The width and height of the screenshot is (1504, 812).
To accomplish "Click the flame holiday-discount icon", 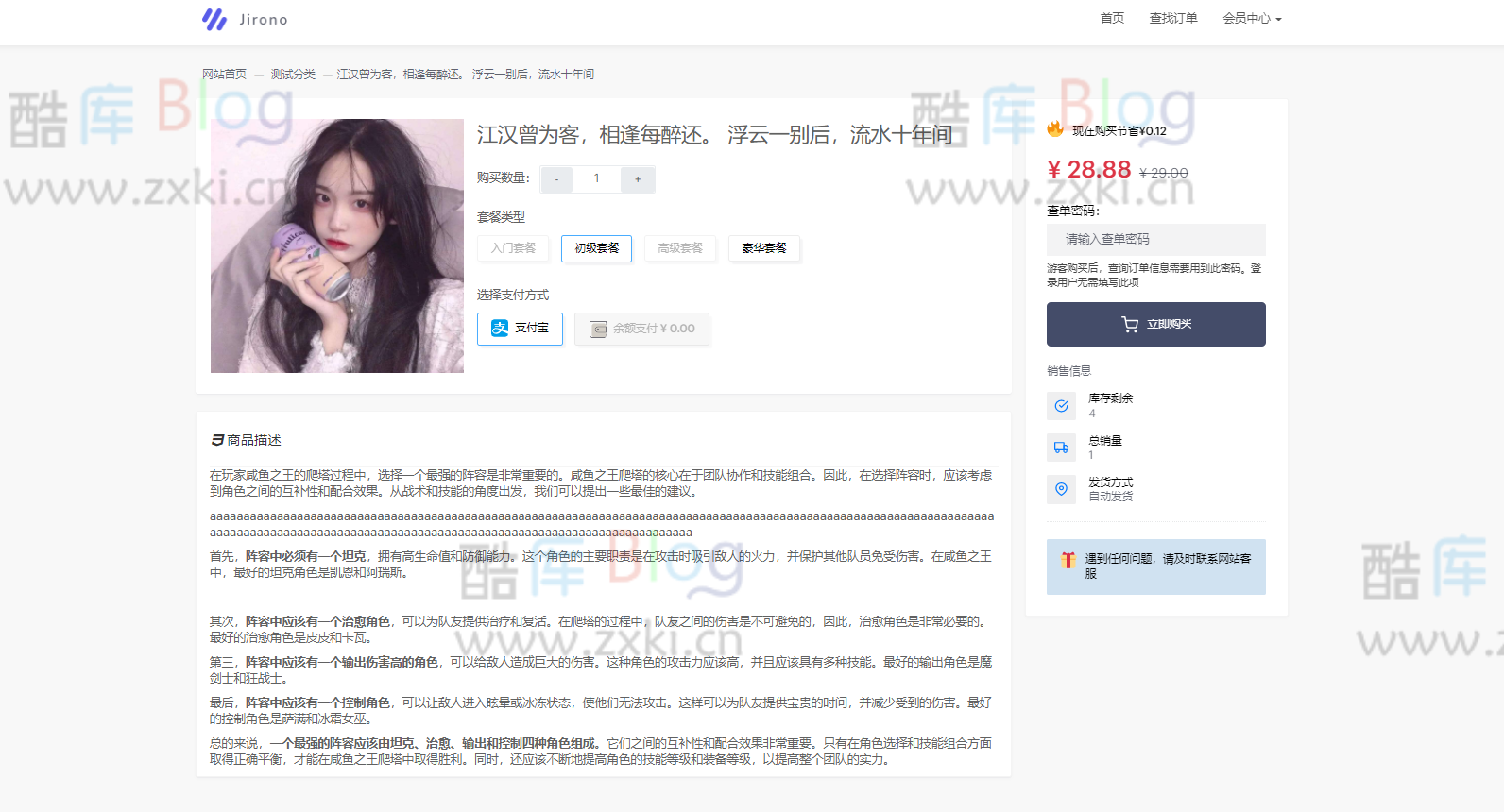I will 1055,129.
